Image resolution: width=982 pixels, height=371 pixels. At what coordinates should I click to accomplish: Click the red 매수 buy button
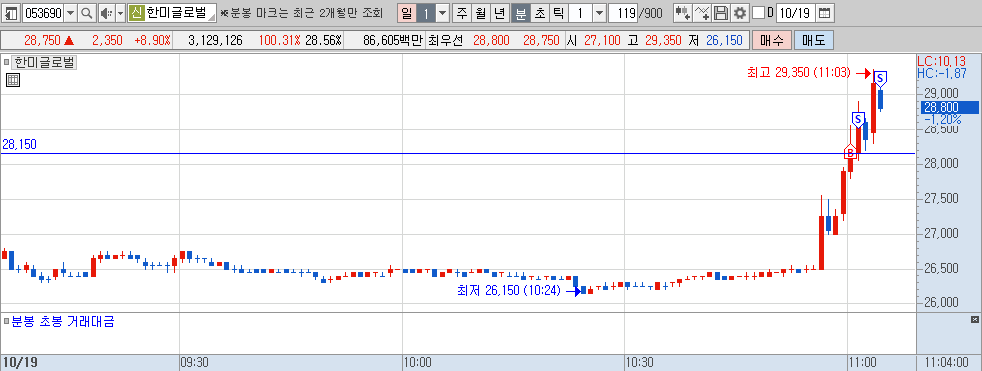pos(772,41)
